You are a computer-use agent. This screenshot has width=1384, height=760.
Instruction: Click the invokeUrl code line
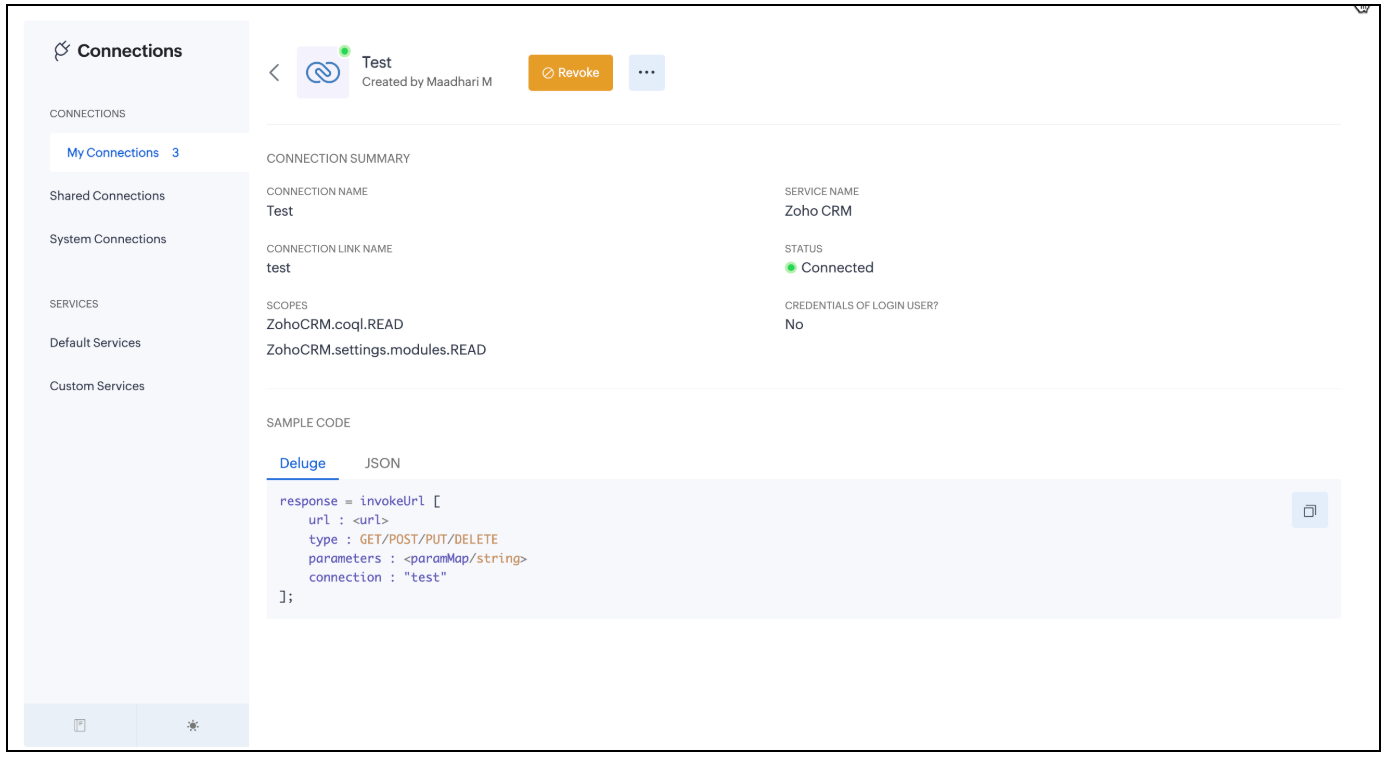click(x=360, y=501)
